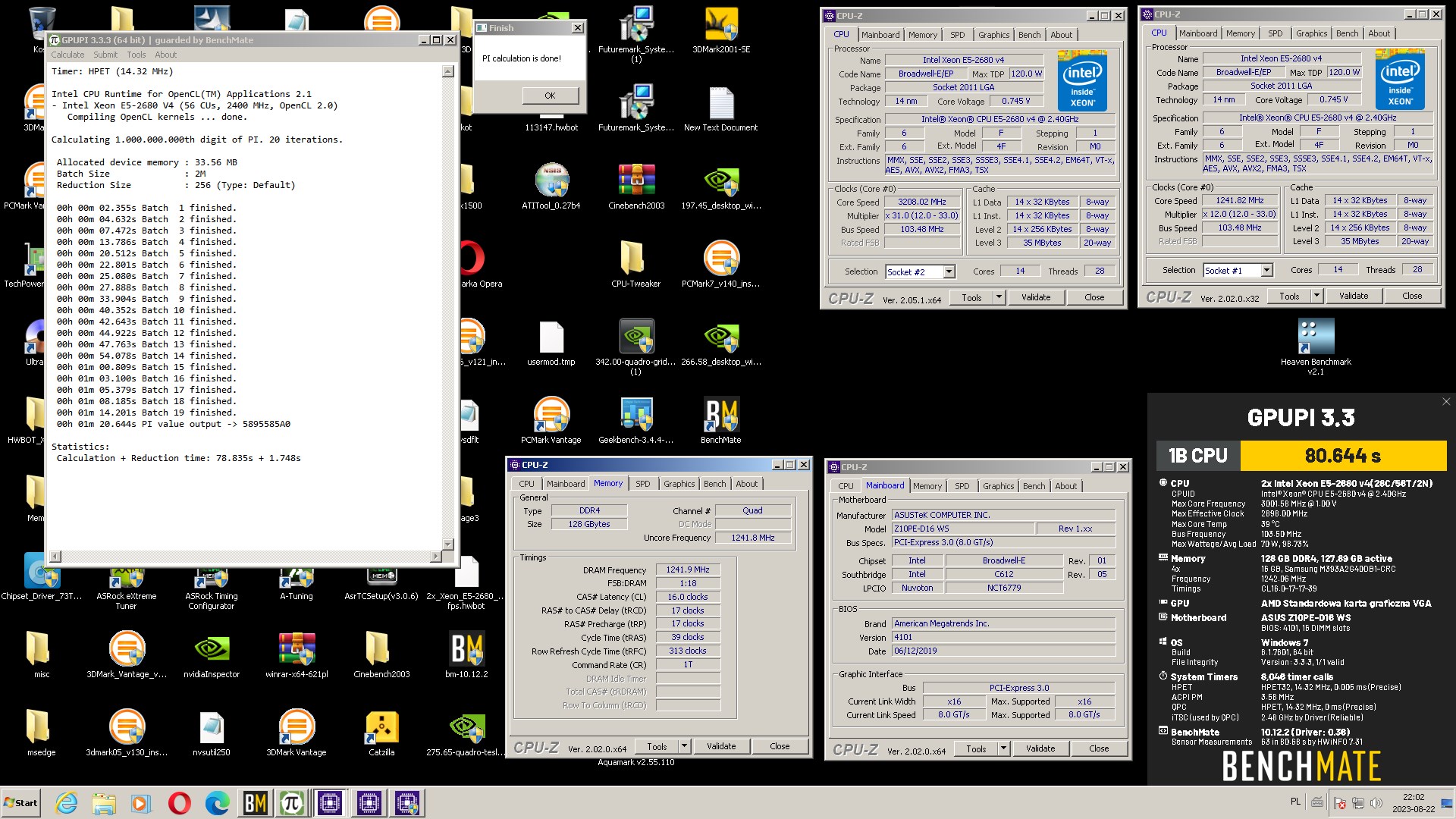The height and width of the screenshot is (819, 1456).
Task: Open the Start menu
Action: click(x=20, y=803)
